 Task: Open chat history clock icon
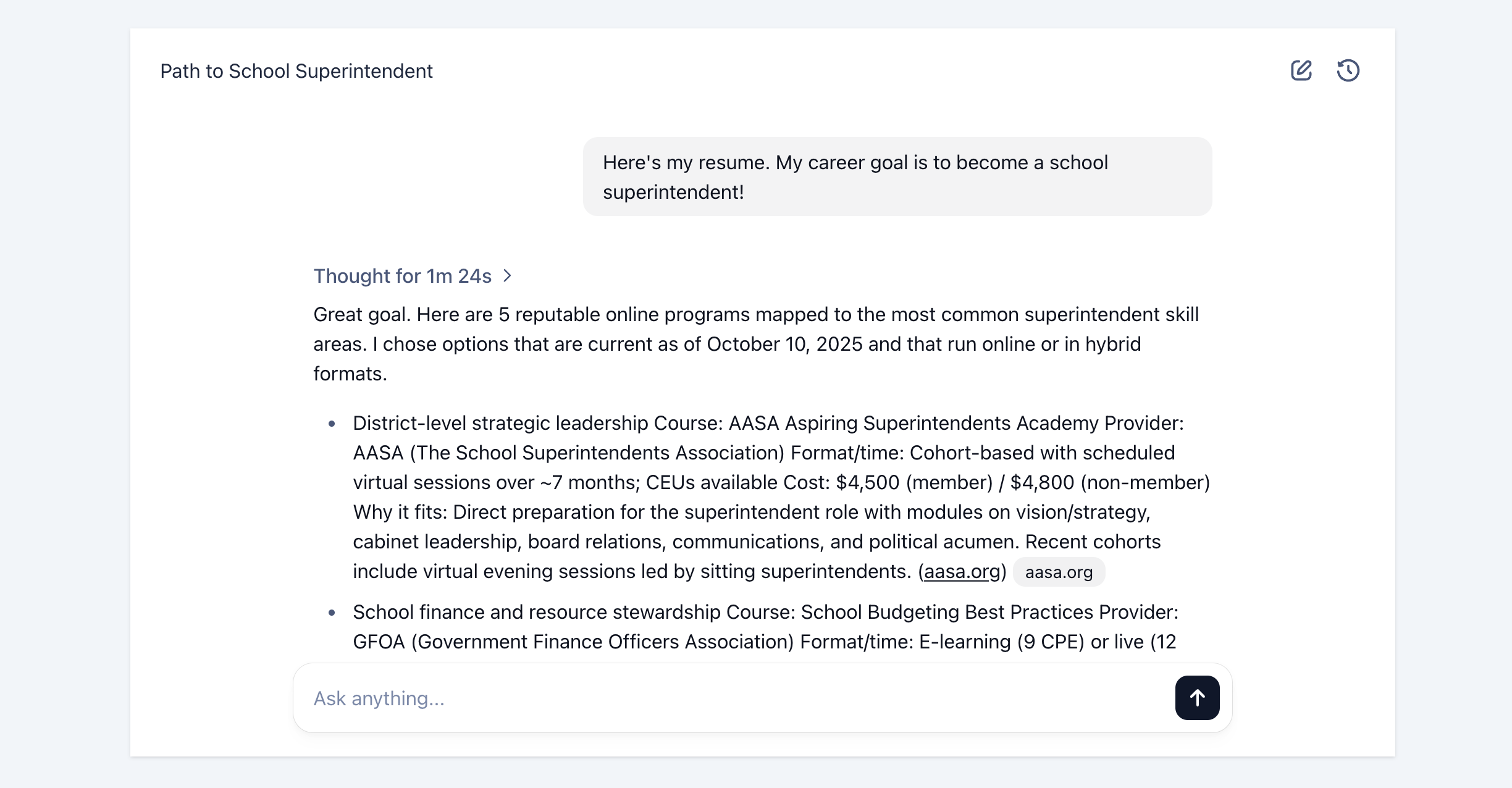(x=1348, y=70)
